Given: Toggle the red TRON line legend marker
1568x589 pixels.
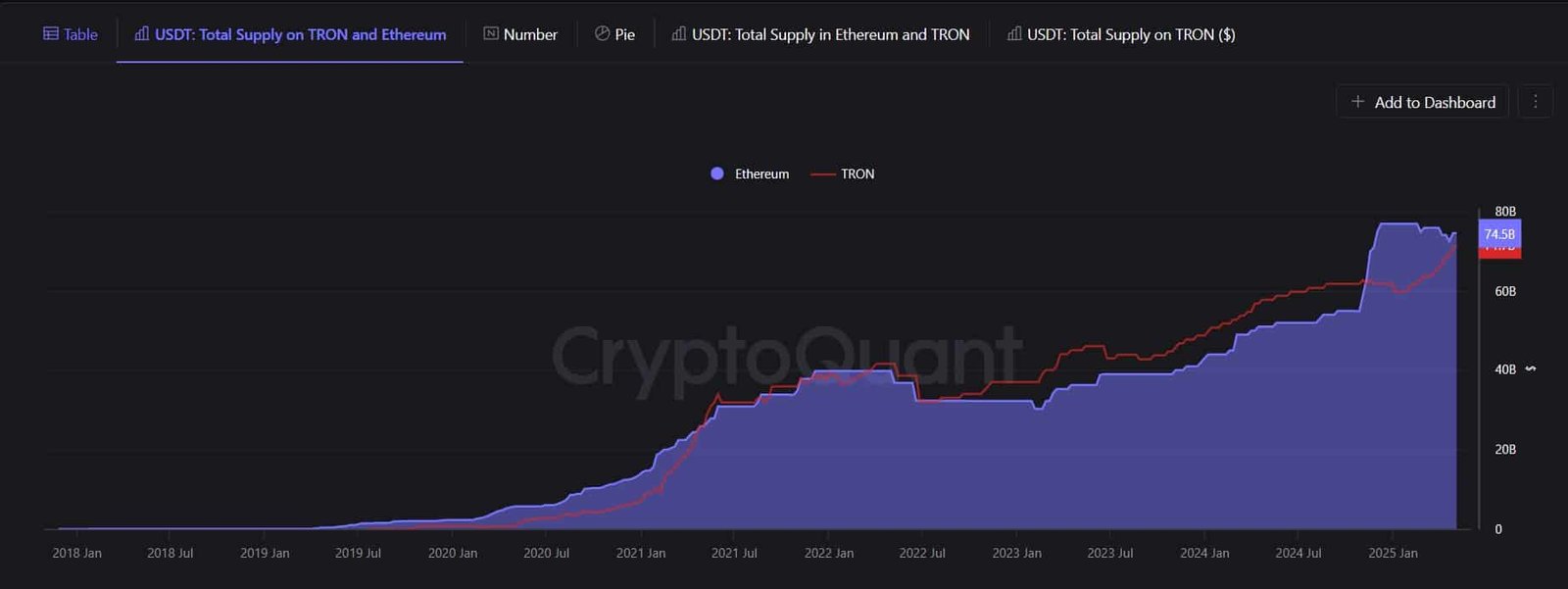Looking at the screenshot, I should [822, 174].
